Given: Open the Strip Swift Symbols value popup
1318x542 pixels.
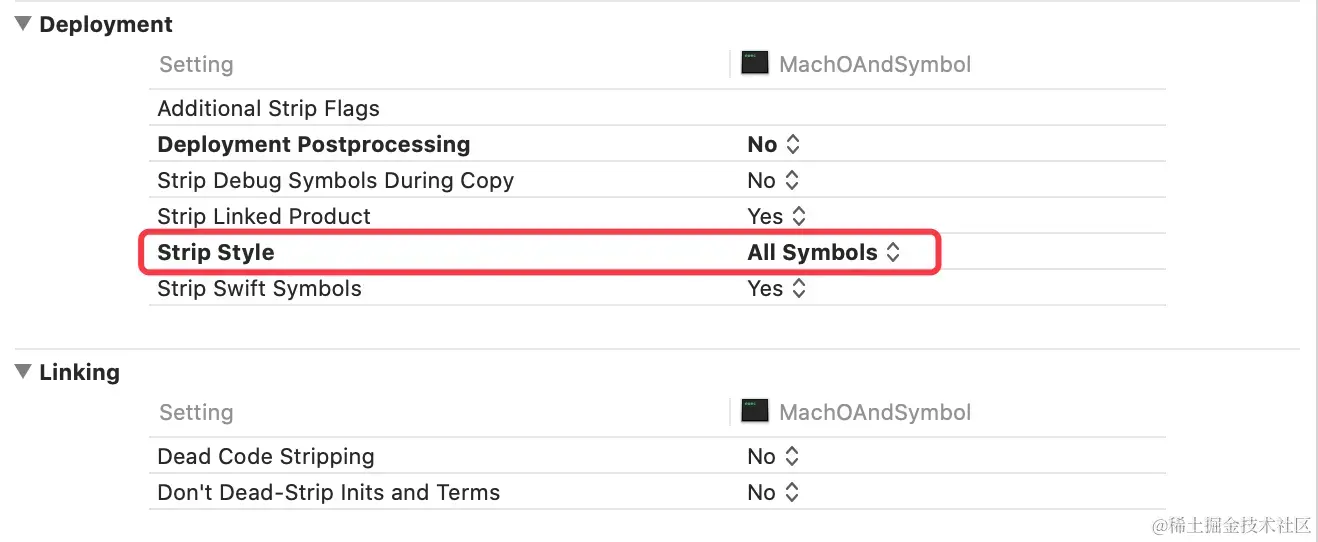Looking at the screenshot, I should 777,288.
